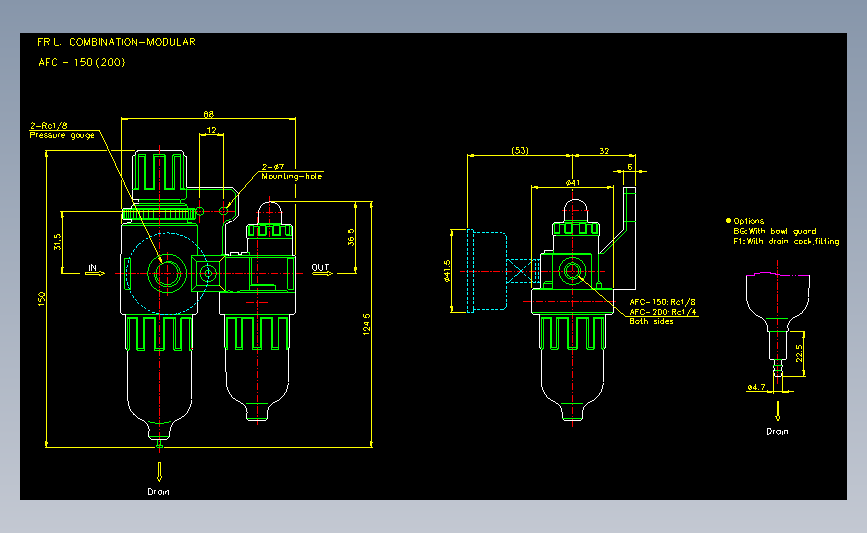Click the ø41.5 gauge diameter dimension
Screen dimensions: 867x533
447,271
